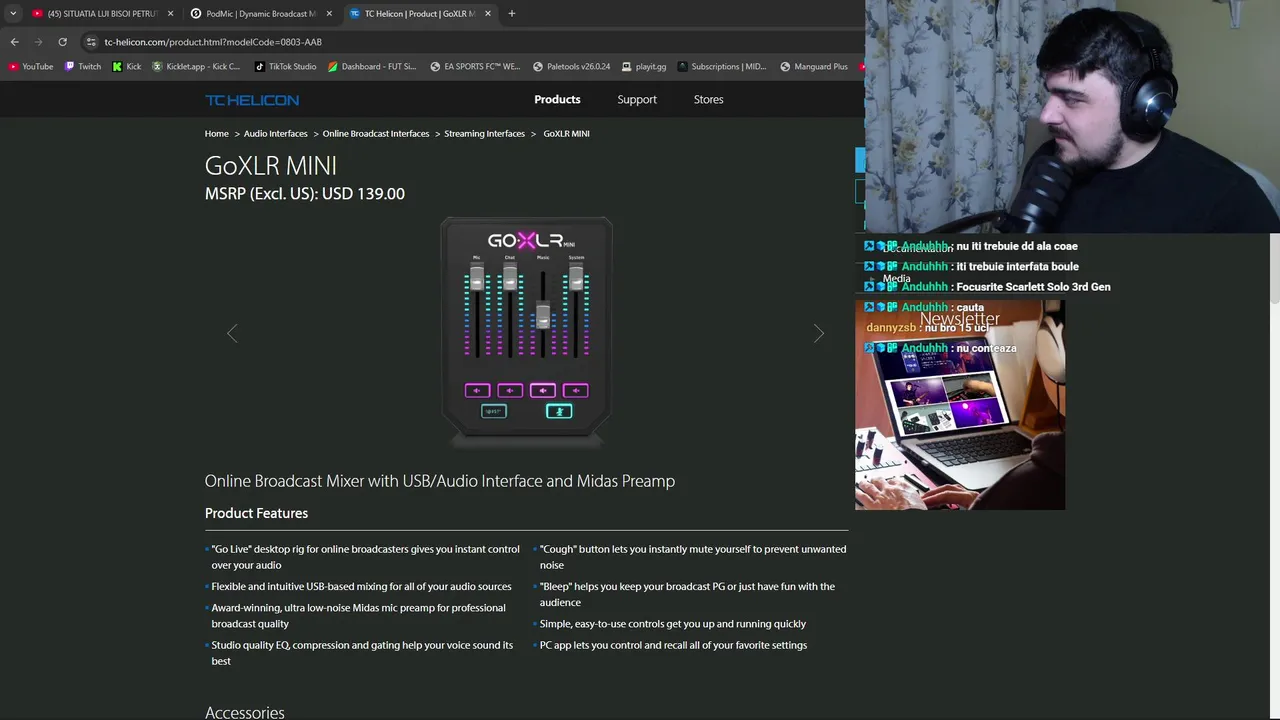The height and width of the screenshot is (720, 1280).
Task: Open Audio Interfaces breadcrumb link
Action: [x=275, y=133]
